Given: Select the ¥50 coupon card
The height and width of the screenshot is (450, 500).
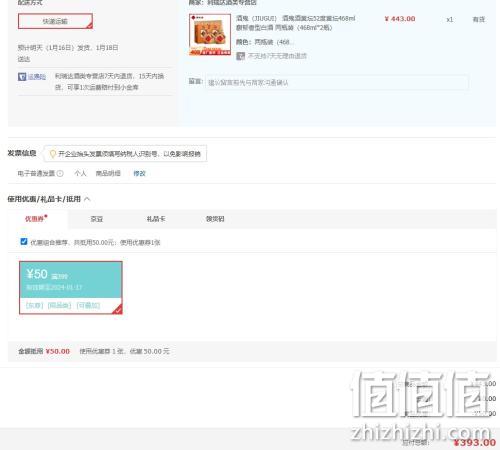Looking at the screenshot, I should tap(71, 288).
